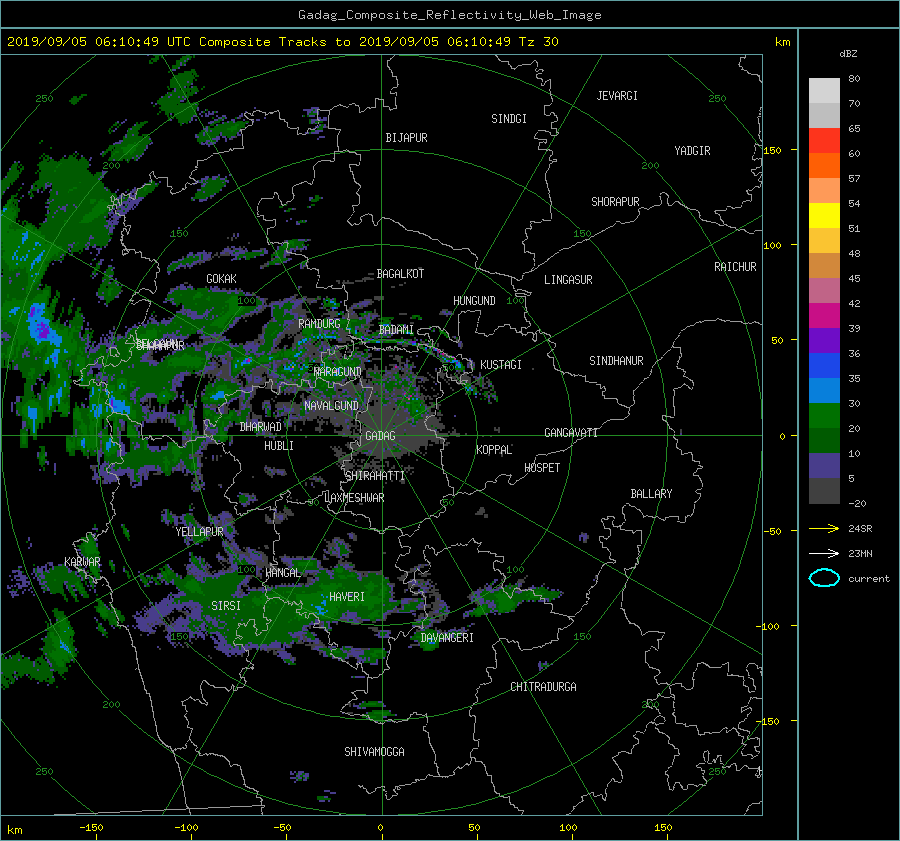Click the Gadag_Composite_Reflectivity_Web_Image title
900x841 pixels.
pyautogui.click(x=449, y=15)
